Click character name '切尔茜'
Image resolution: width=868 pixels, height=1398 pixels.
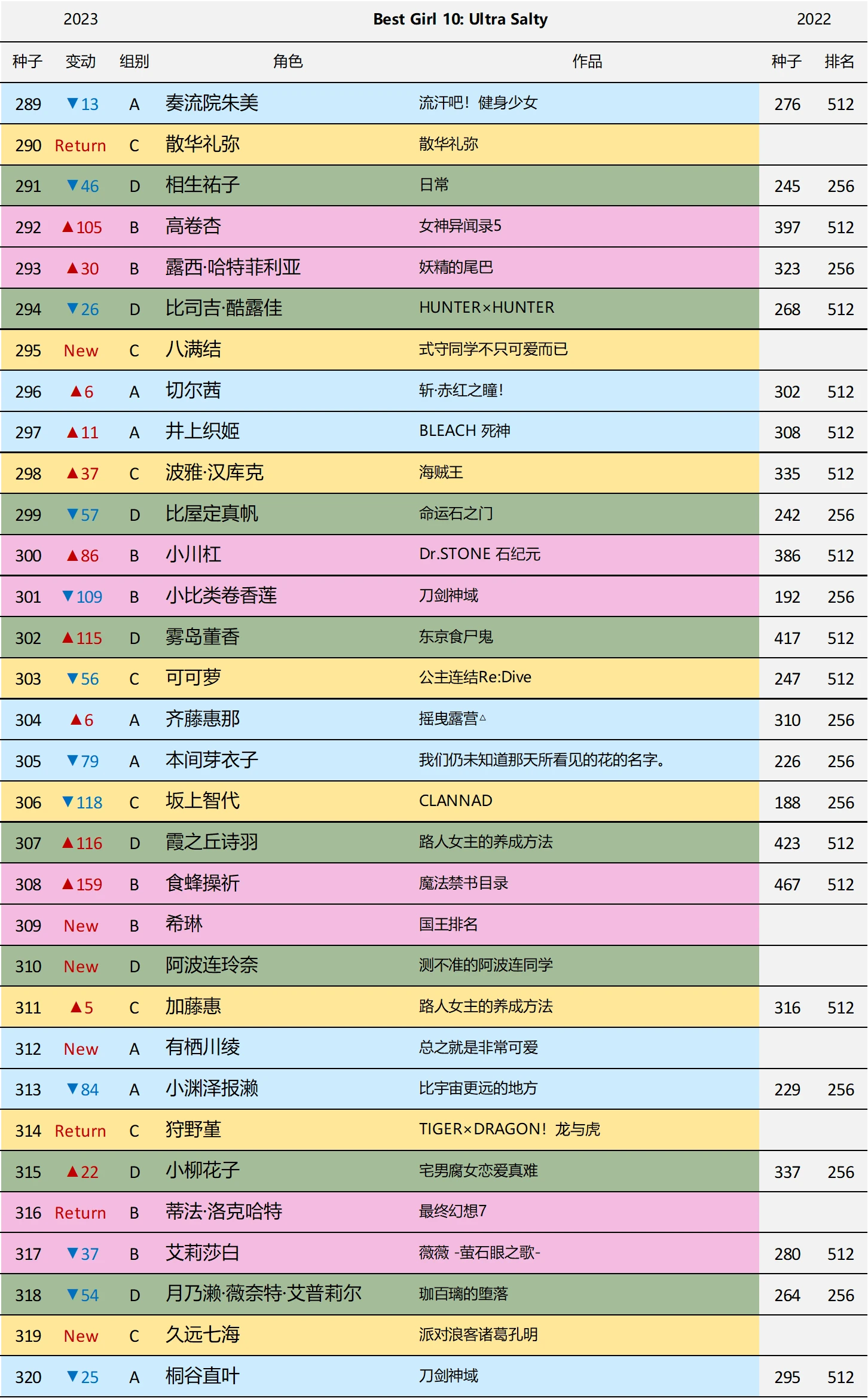click(193, 390)
